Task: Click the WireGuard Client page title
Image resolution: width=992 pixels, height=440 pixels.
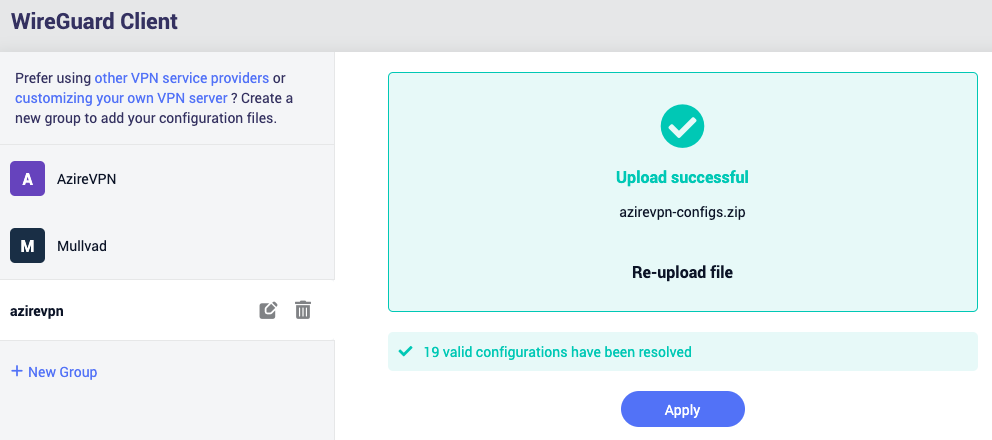Action: [94, 22]
